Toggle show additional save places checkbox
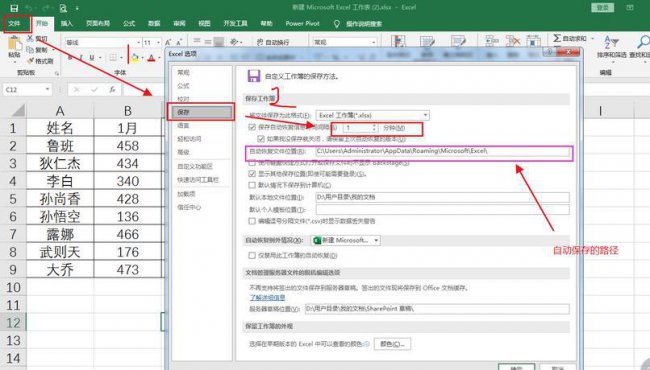The height and width of the screenshot is (370, 650). click(252, 174)
